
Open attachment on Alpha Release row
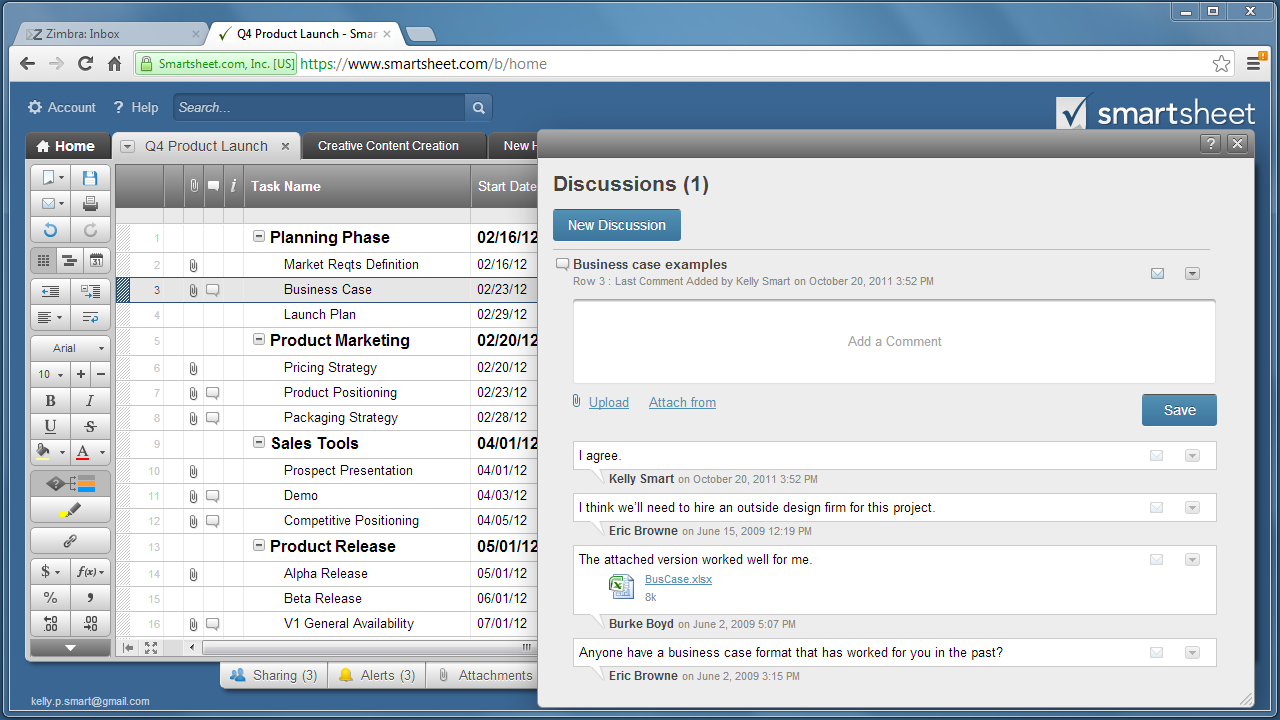tap(193, 574)
